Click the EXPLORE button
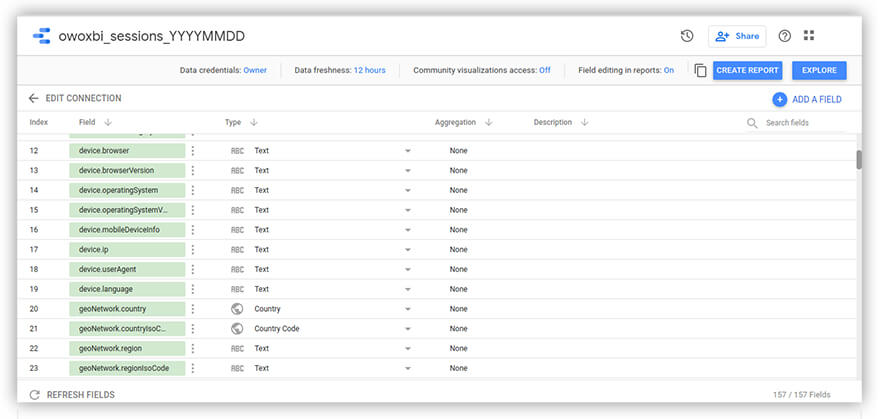The image size is (880, 419). pyautogui.click(x=819, y=71)
